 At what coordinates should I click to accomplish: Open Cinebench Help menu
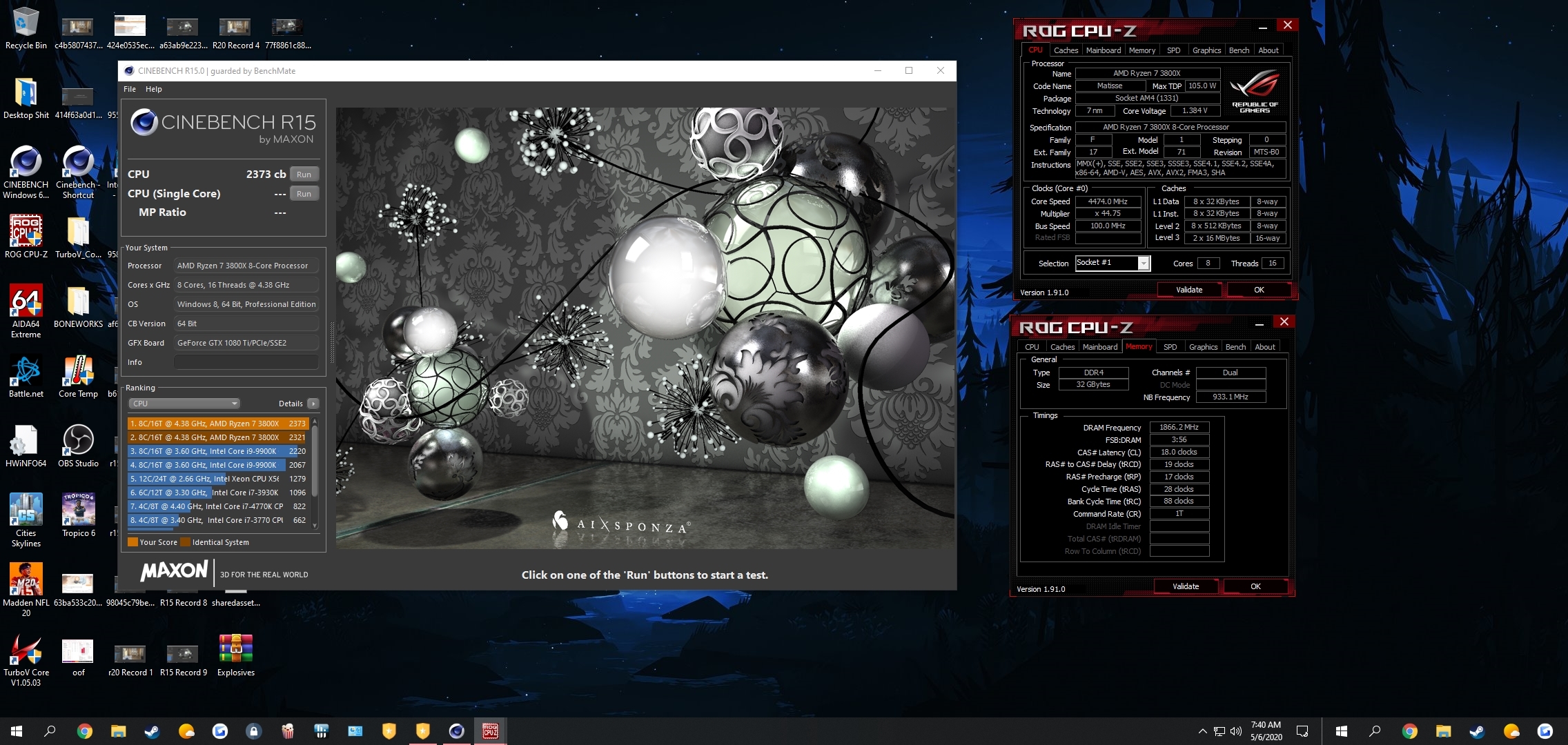click(x=153, y=89)
